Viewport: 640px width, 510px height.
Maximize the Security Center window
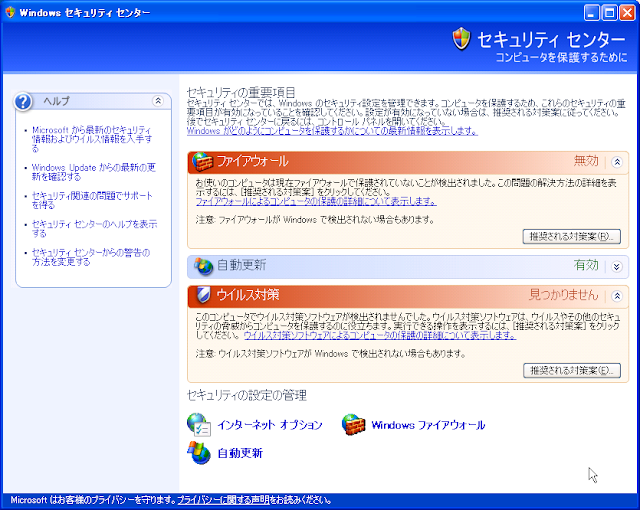coord(609,13)
